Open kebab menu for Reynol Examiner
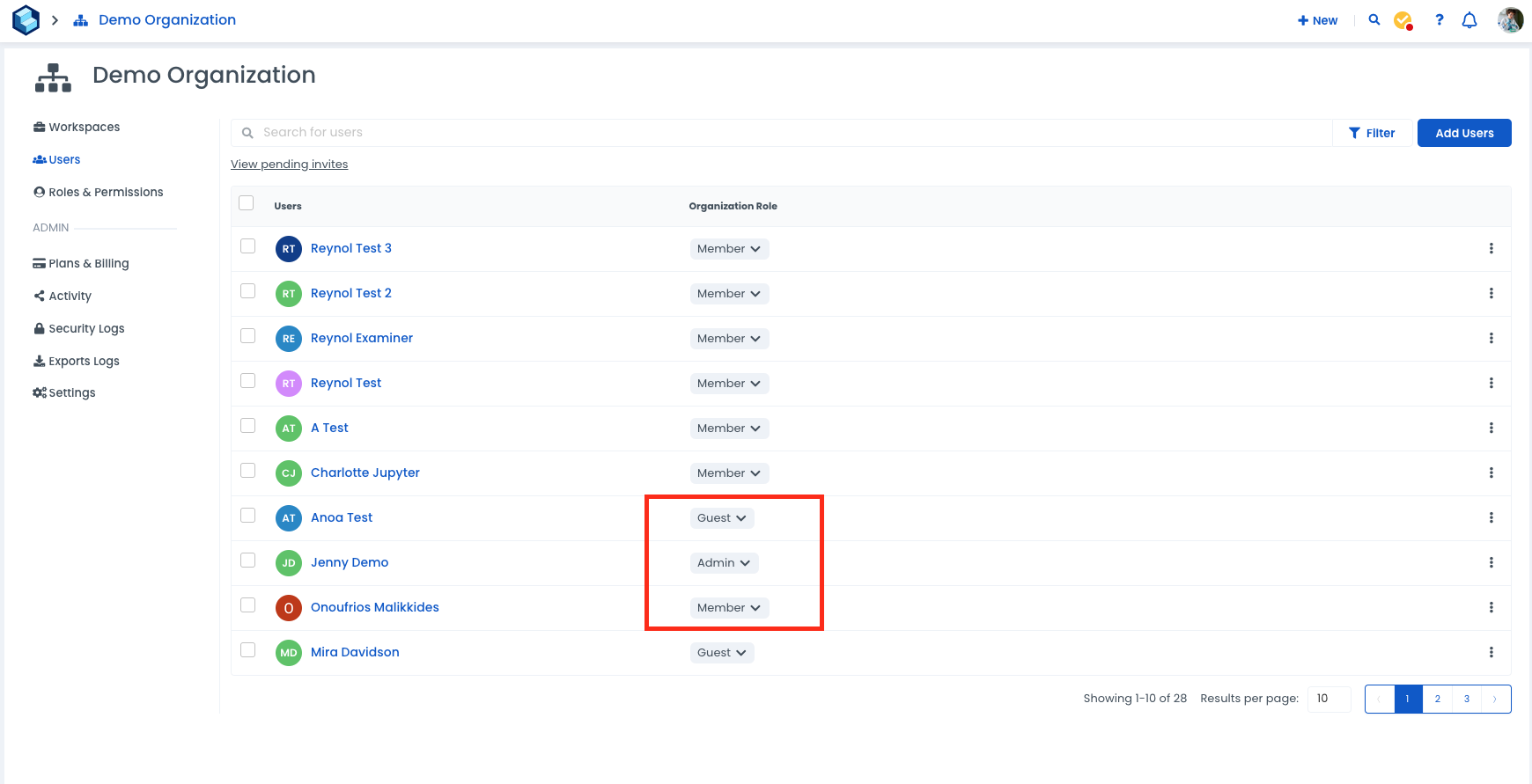 click(x=1491, y=339)
